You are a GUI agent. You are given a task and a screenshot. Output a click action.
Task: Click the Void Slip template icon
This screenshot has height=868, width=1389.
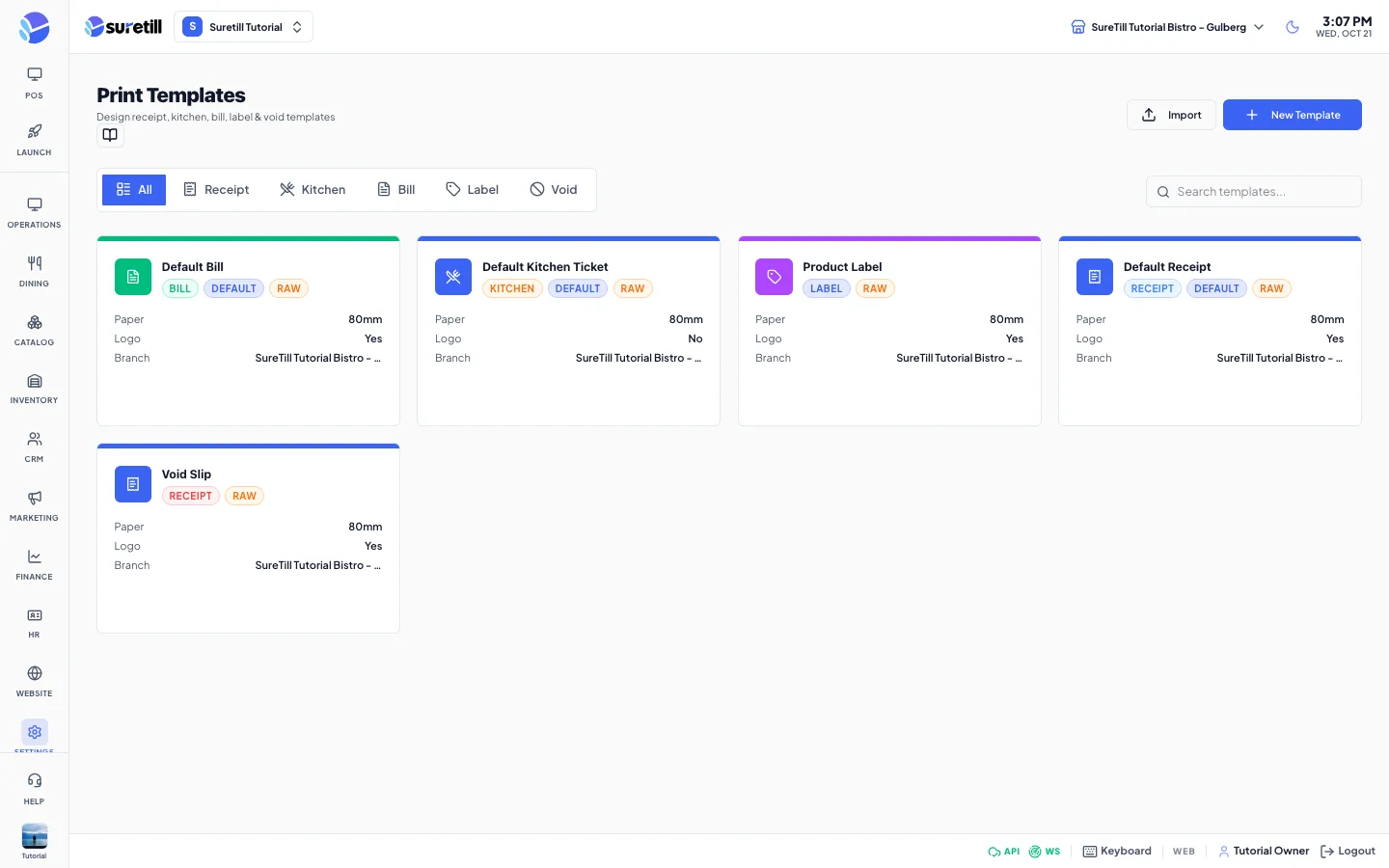[133, 484]
